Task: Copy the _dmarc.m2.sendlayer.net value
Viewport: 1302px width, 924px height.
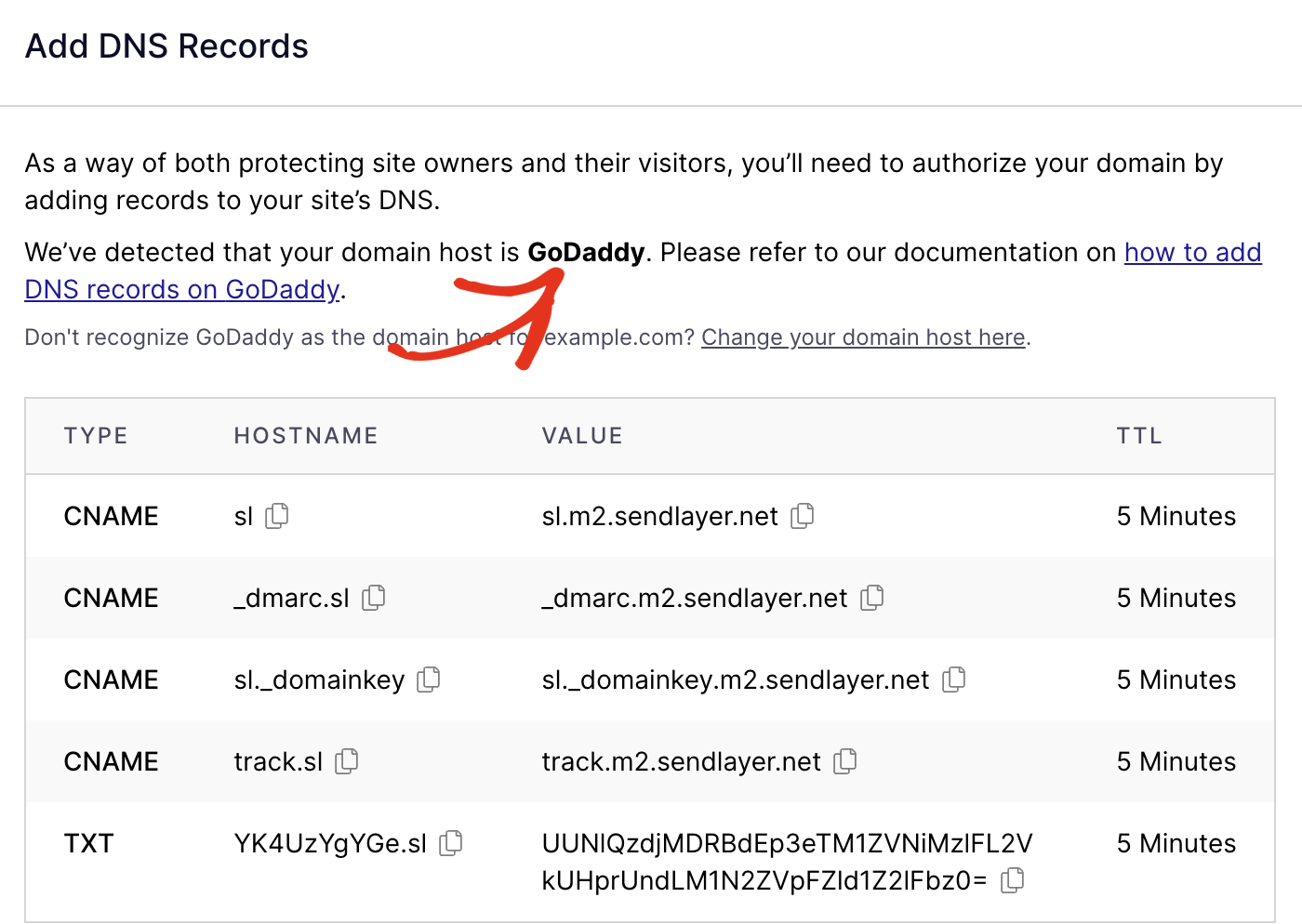Action: click(872, 598)
